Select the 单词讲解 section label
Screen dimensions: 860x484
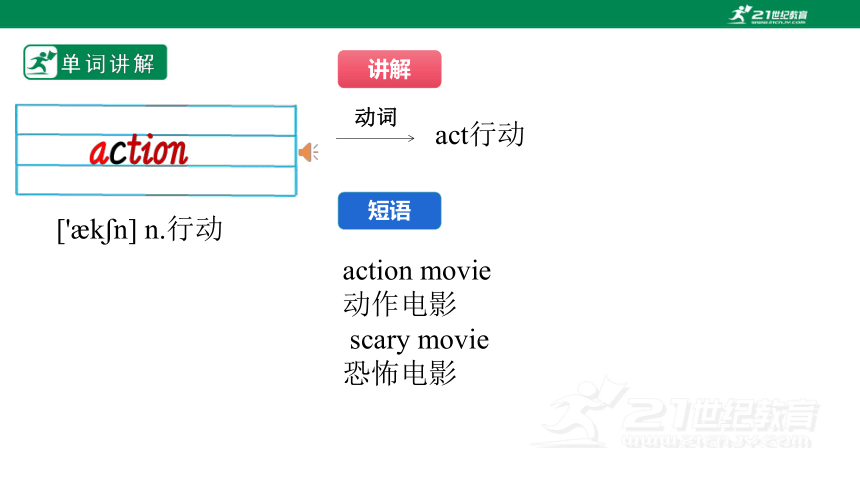click(x=108, y=64)
